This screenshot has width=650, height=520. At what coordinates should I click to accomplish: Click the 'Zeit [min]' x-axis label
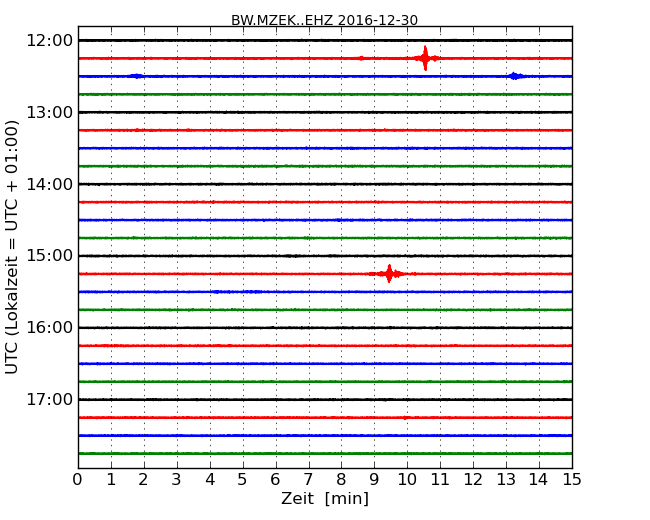pos(324,499)
